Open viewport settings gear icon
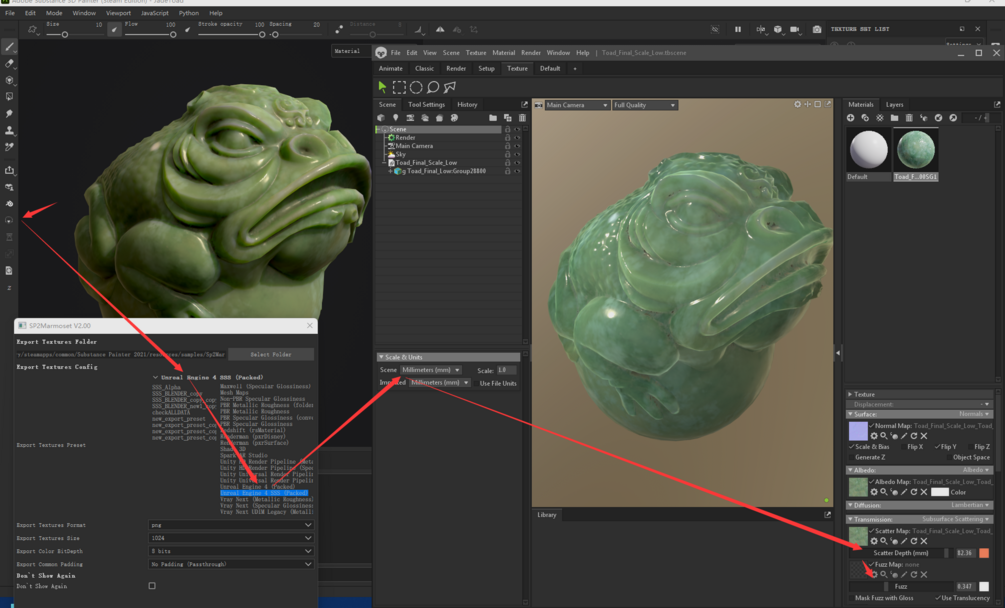 coord(797,104)
